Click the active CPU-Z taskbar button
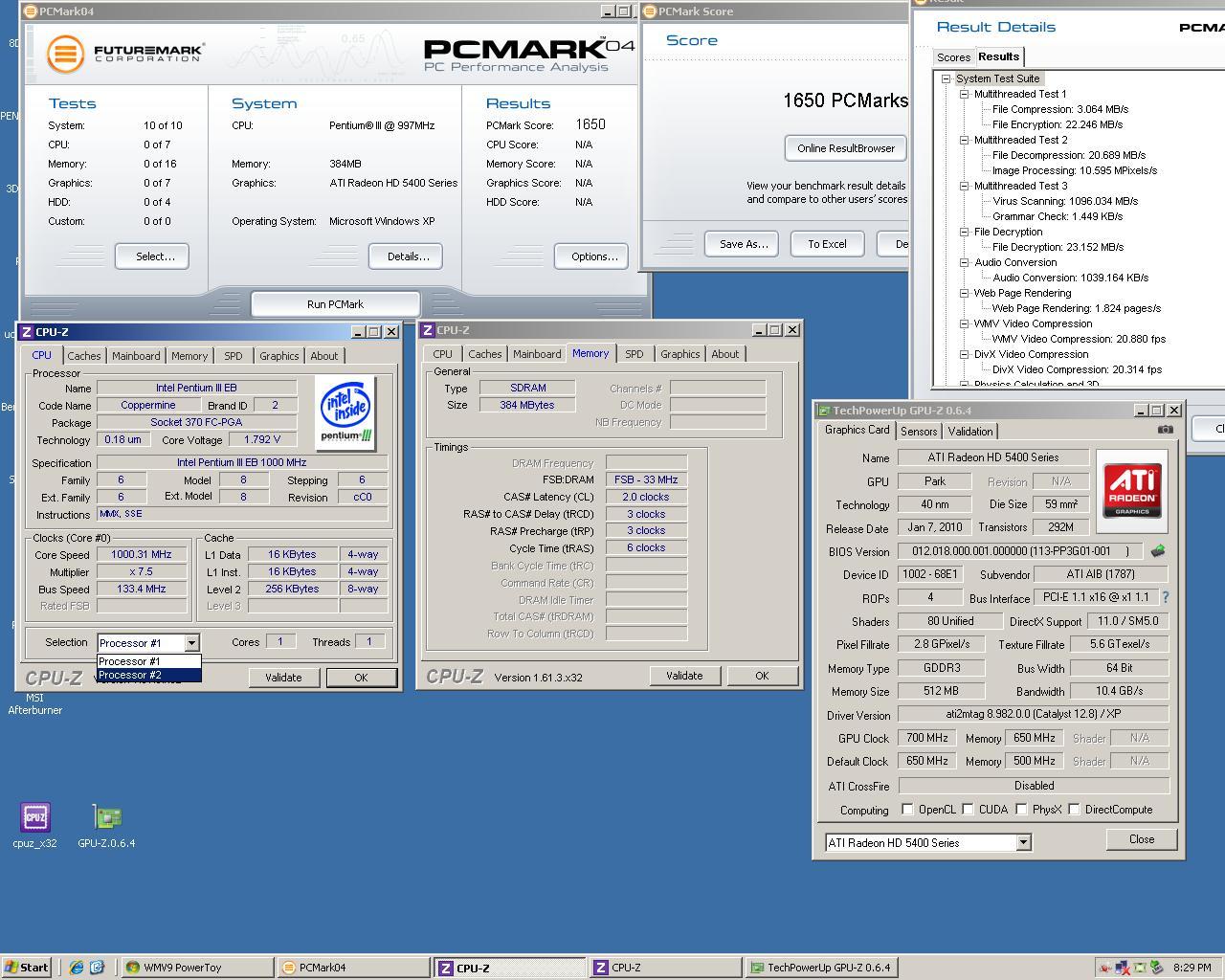The image size is (1225, 980). click(x=508, y=968)
